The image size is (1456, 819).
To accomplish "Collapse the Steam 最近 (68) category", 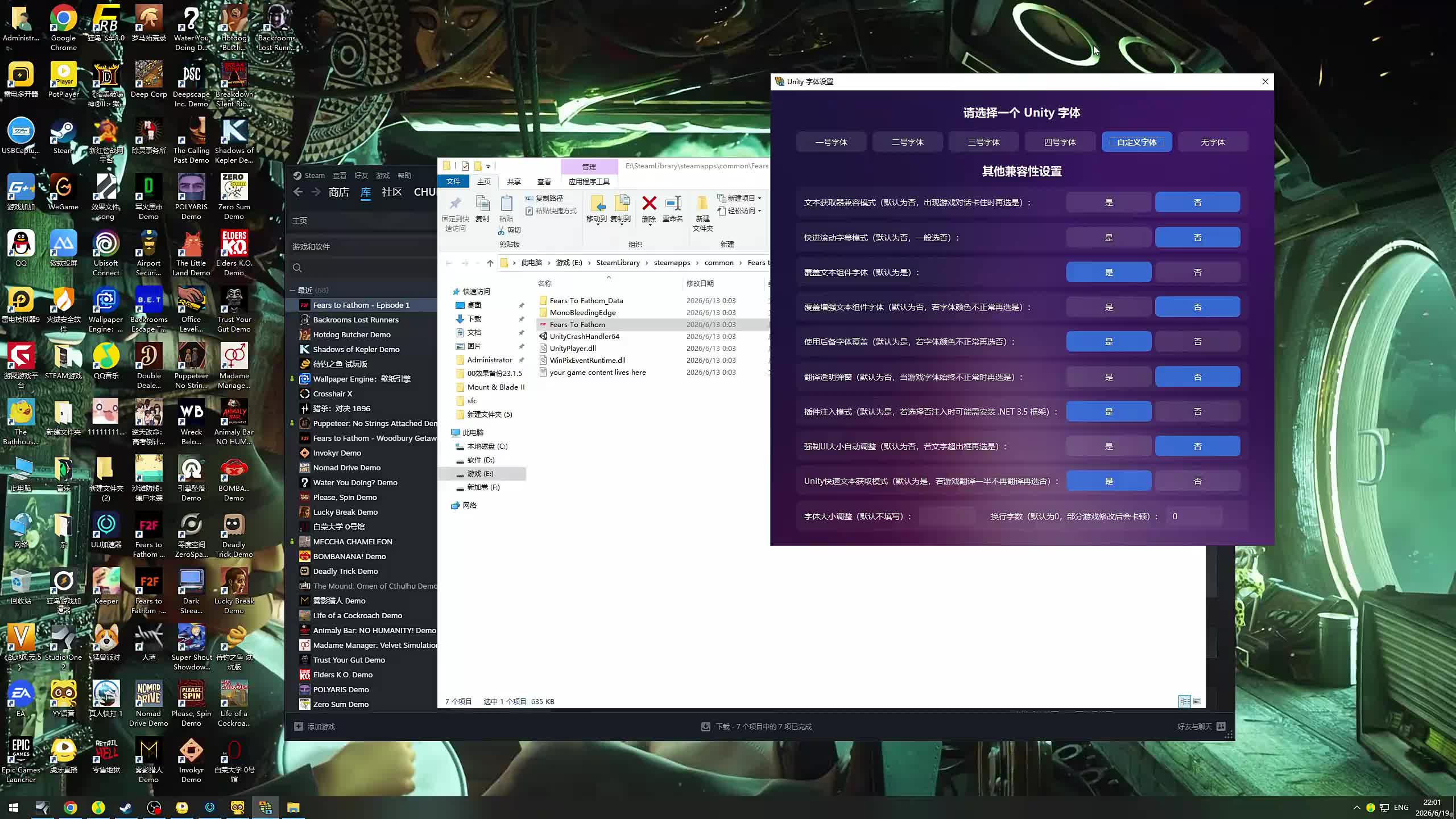I will pyautogui.click(x=292, y=291).
